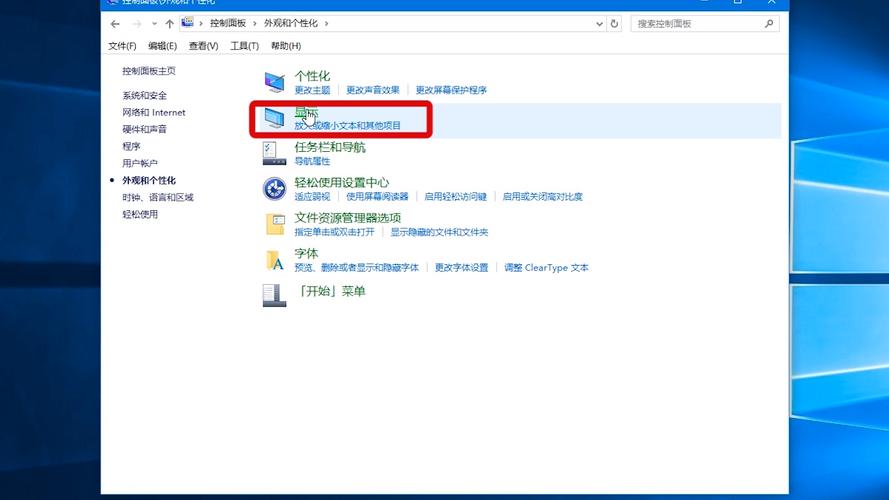The image size is (889, 500).
Task: Click the 轻松使用设置中心 icon
Action: [x=274, y=188]
